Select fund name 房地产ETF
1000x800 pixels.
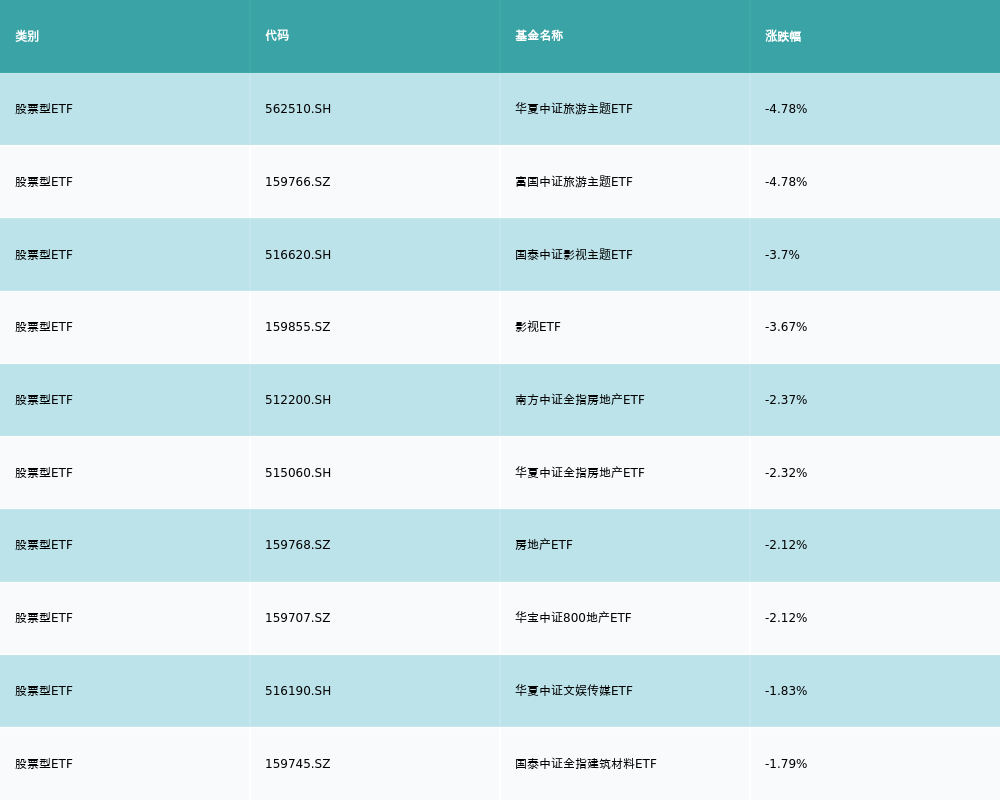coord(544,545)
